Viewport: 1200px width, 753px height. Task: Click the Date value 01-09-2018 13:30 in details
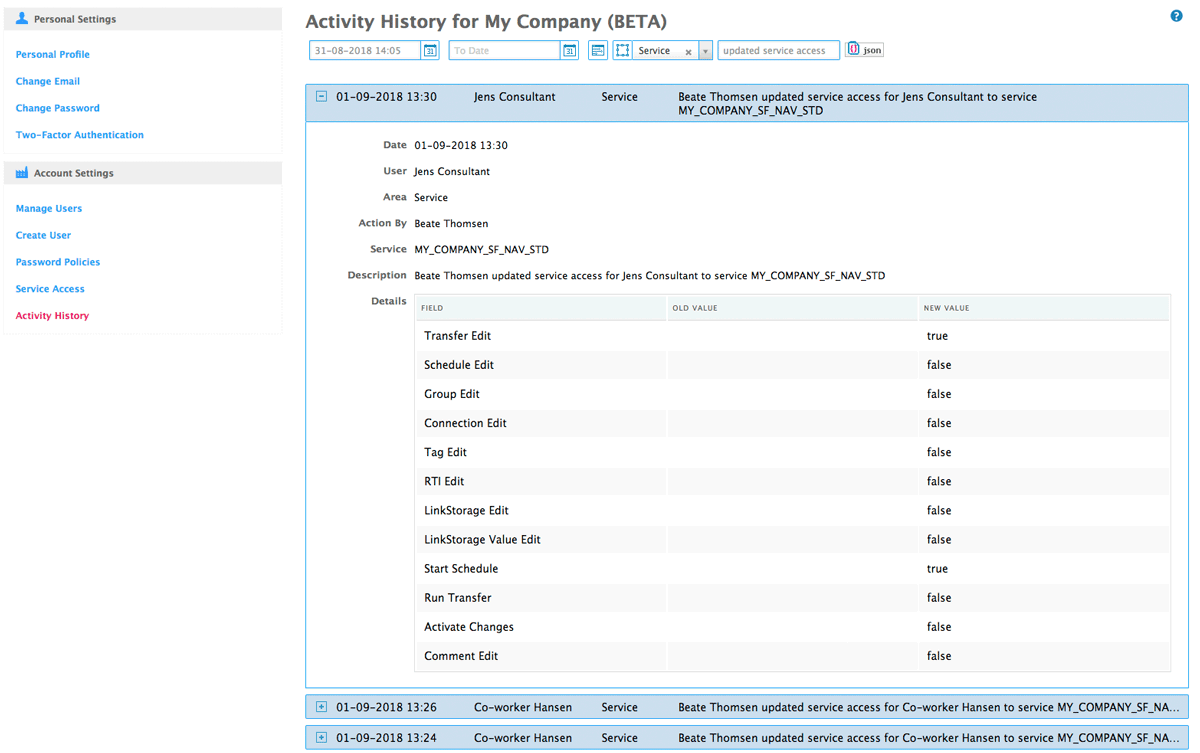pyautogui.click(x=461, y=146)
